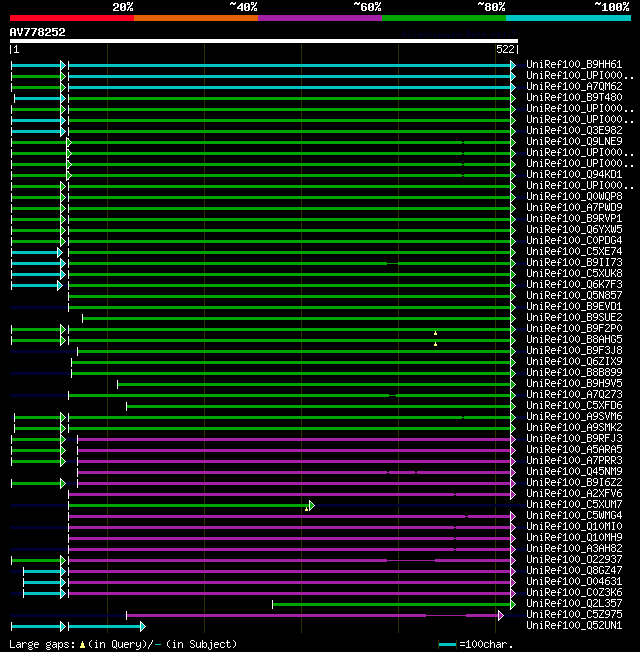
Task: Select the UniRef100_B9F3J8 label
Action: 574,351
